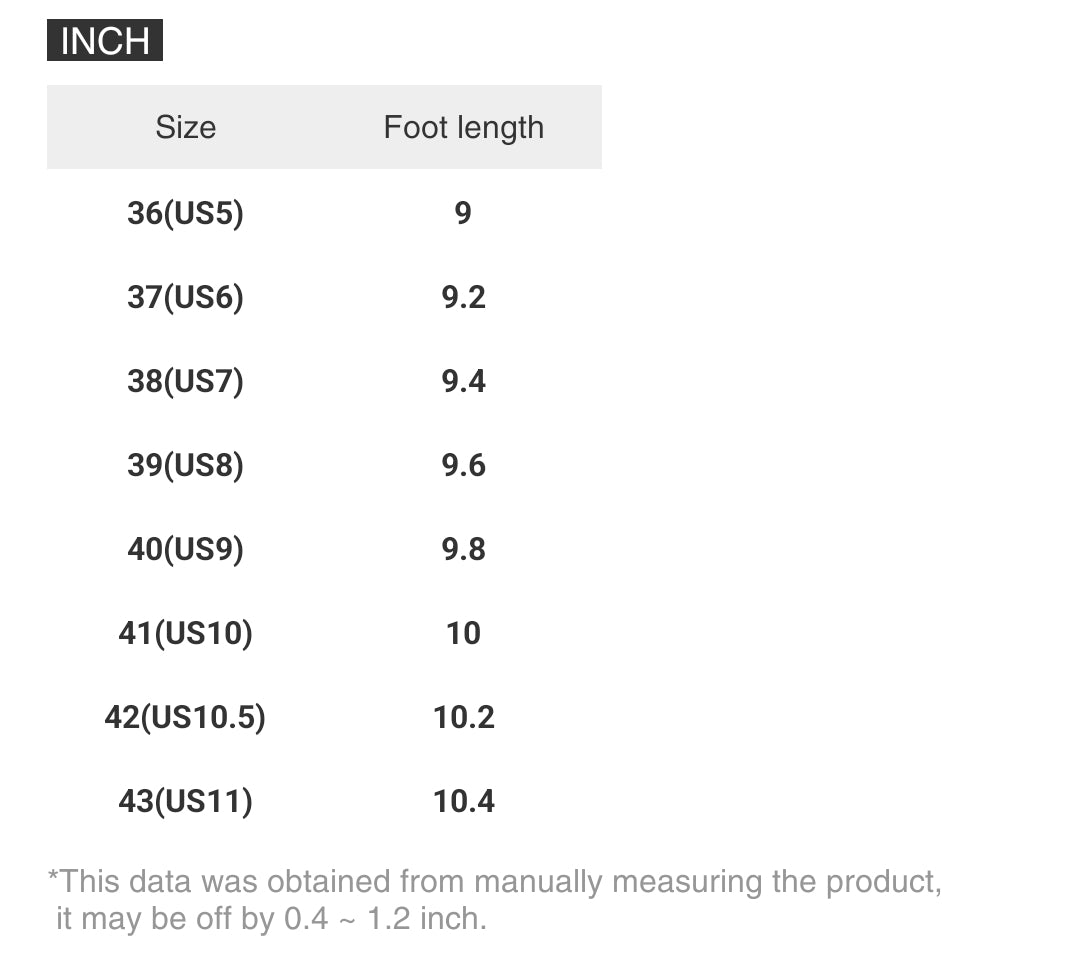Click the foot length value 9
The image size is (1080, 960).
[x=463, y=213]
